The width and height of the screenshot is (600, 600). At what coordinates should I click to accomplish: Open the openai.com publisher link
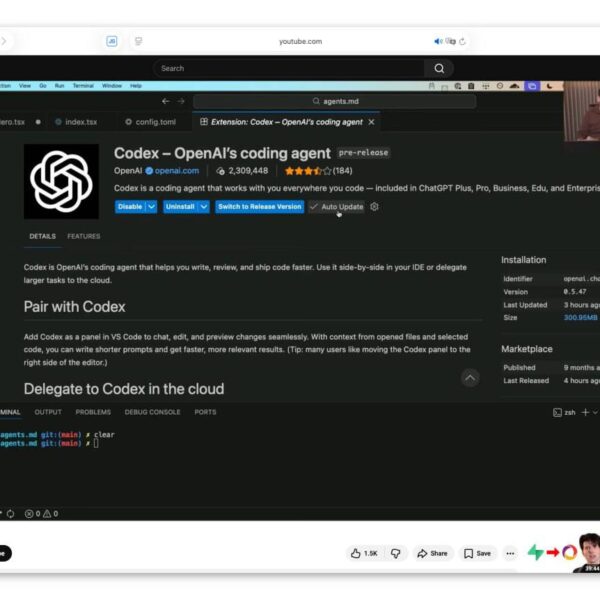tap(177, 171)
